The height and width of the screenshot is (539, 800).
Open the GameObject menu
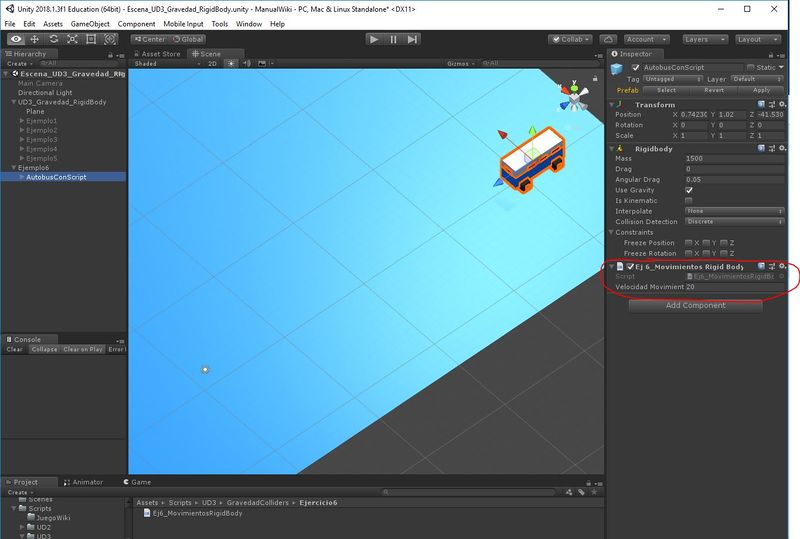(90, 24)
